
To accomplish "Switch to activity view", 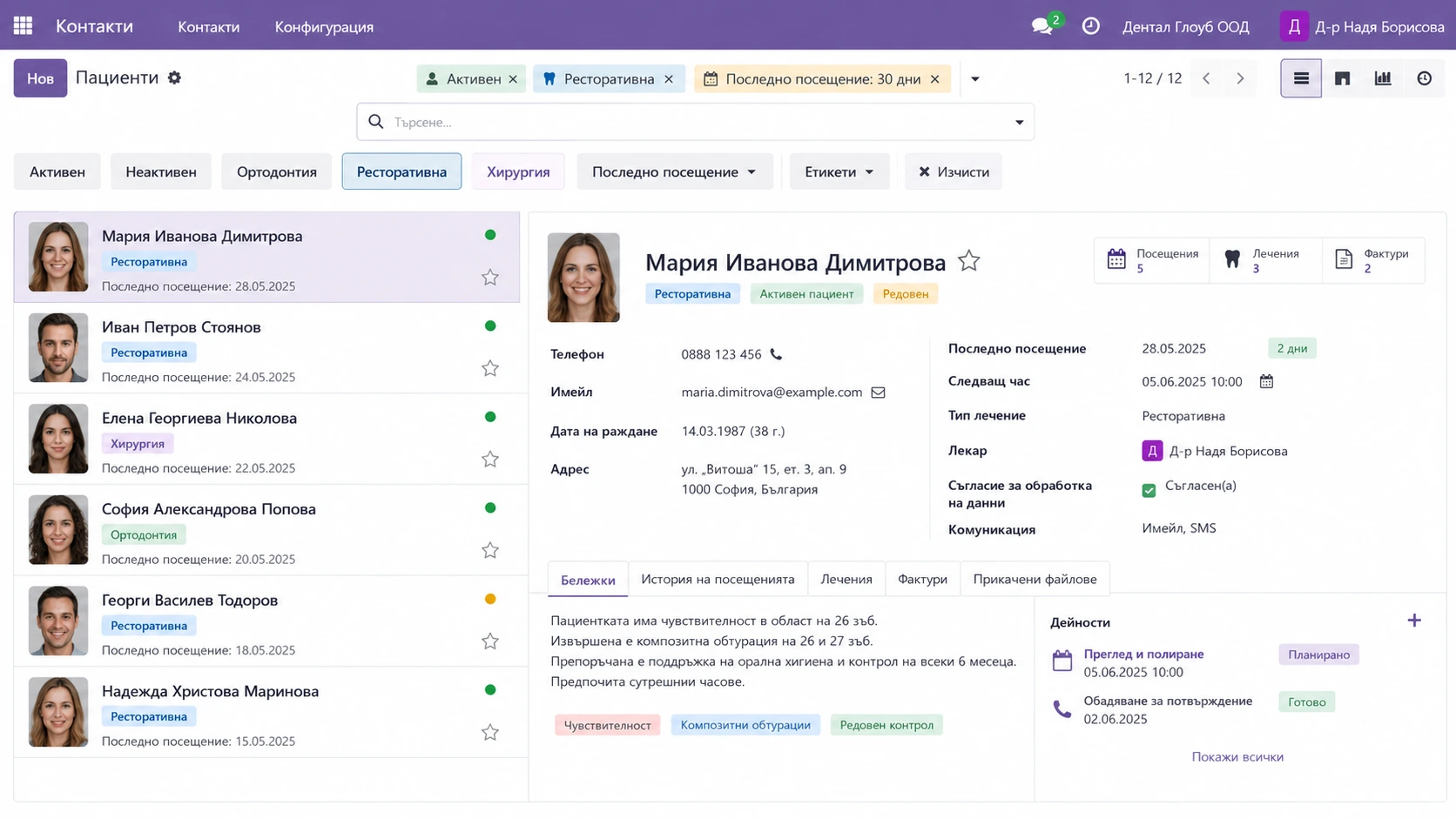I will pyautogui.click(x=1424, y=78).
